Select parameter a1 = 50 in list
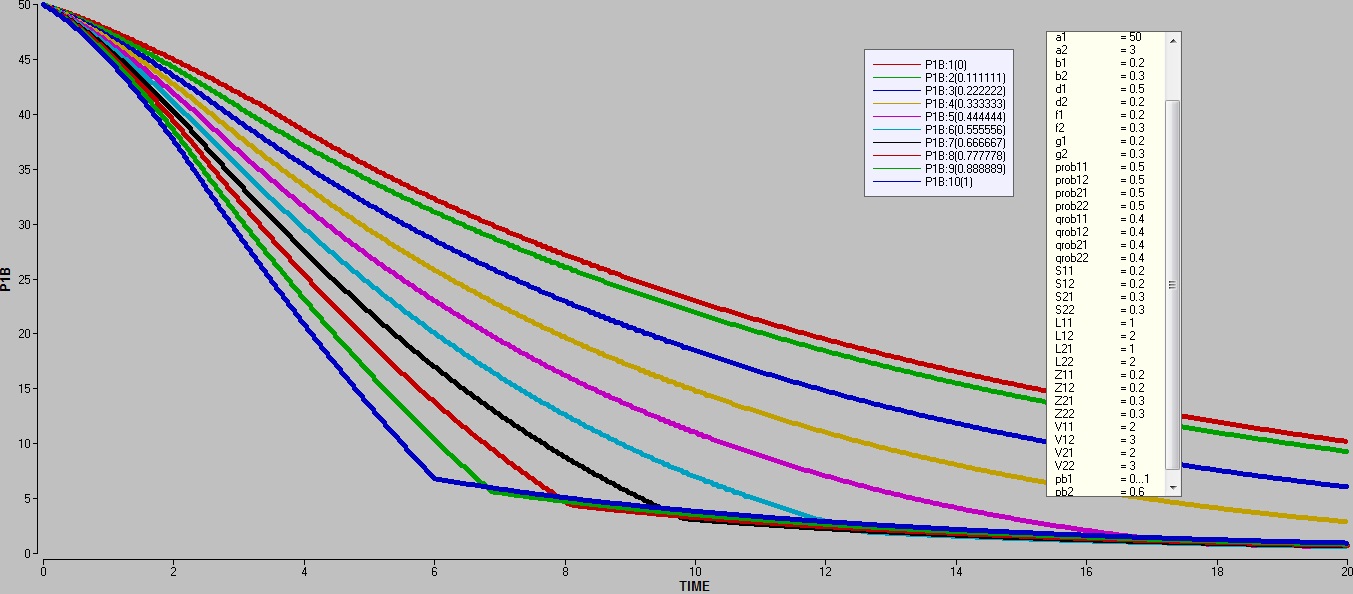1353x594 pixels. pos(1100,37)
